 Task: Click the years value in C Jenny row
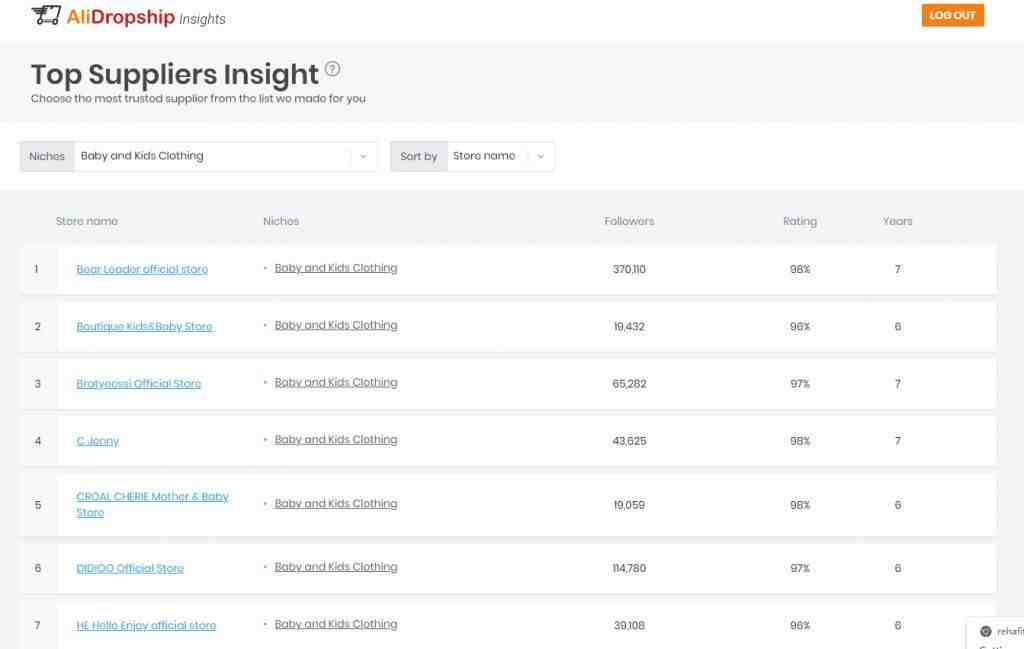click(897, 441)
